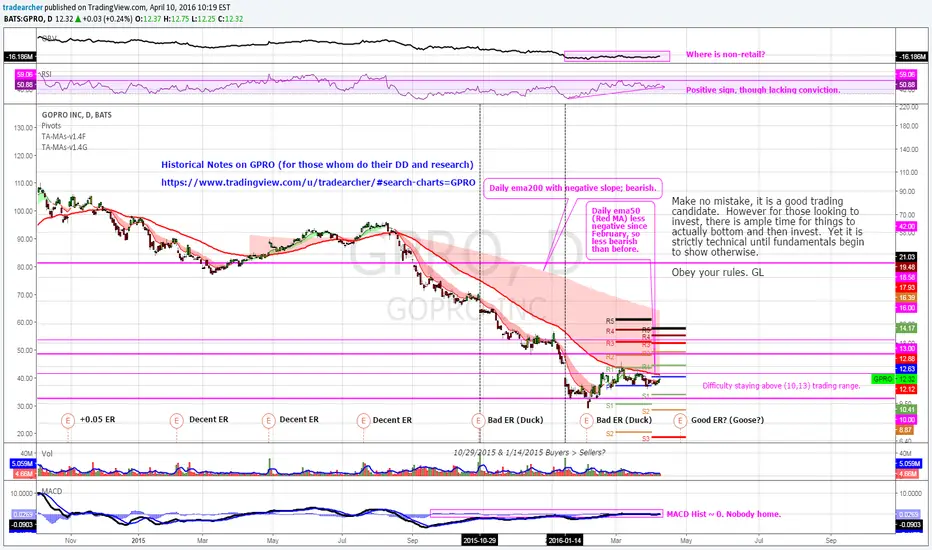
Task: Click the 'Make no mistake' commentary paragraph
Action: click(767, 227)
